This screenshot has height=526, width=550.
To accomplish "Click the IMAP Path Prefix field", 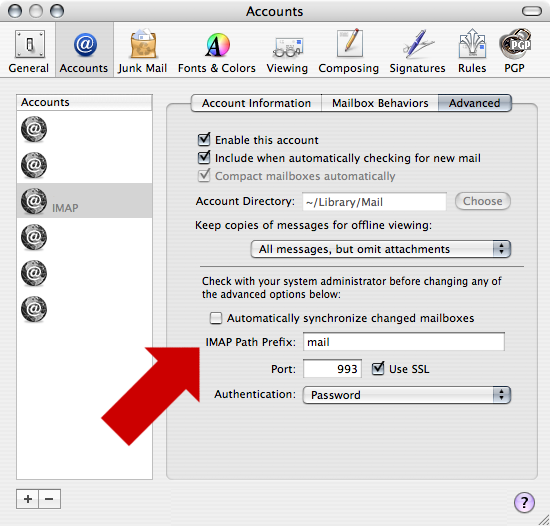I will [x=404, y=342].
